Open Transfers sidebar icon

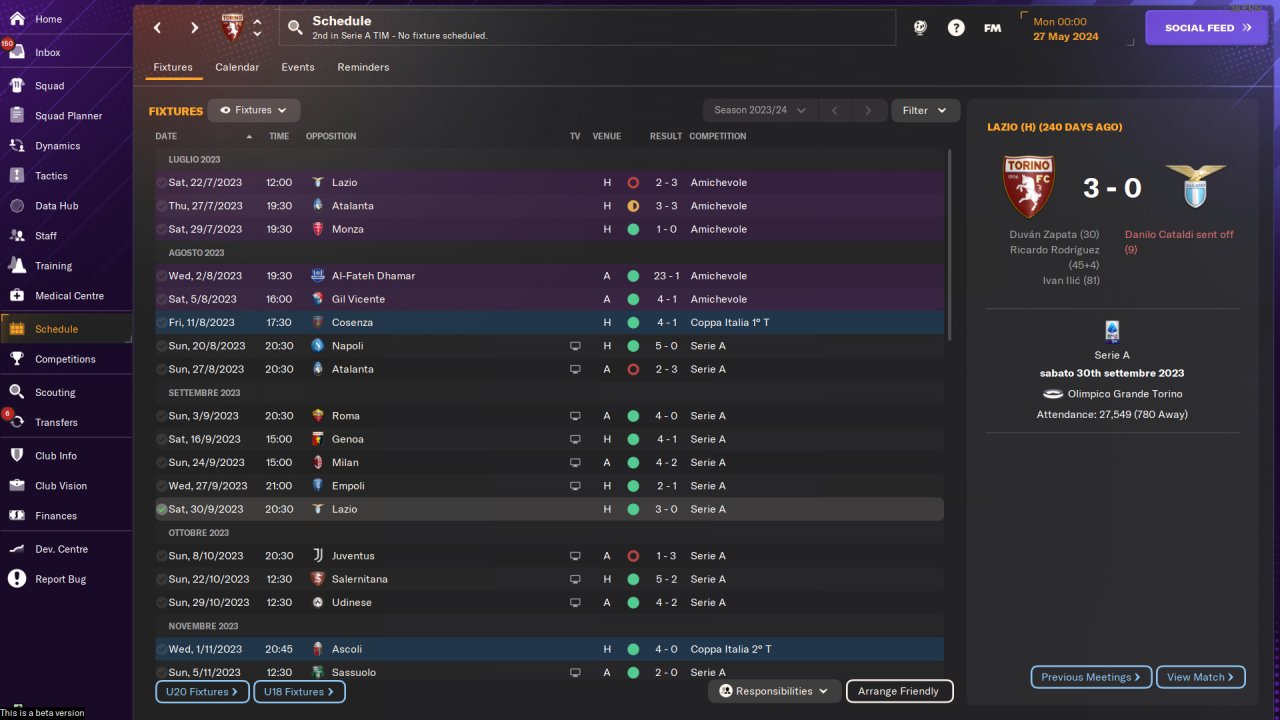tap(17, 422)
